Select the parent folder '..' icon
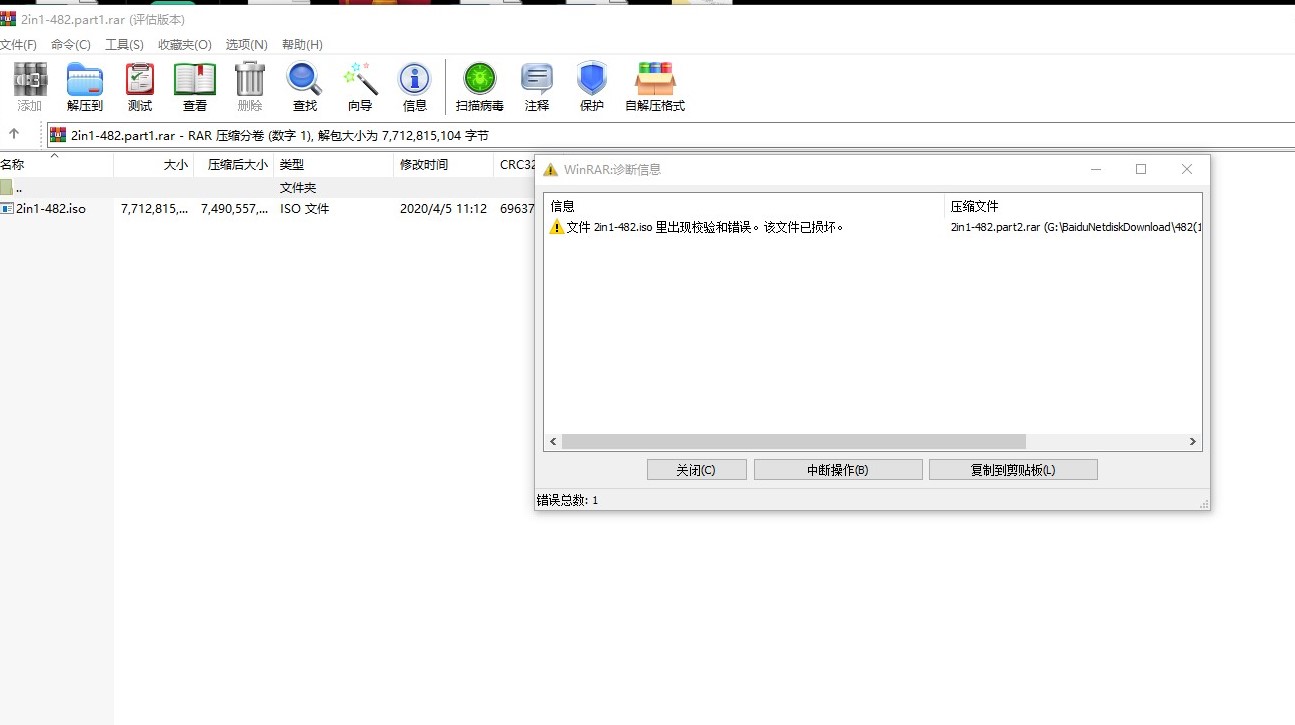 click(6, 187)
